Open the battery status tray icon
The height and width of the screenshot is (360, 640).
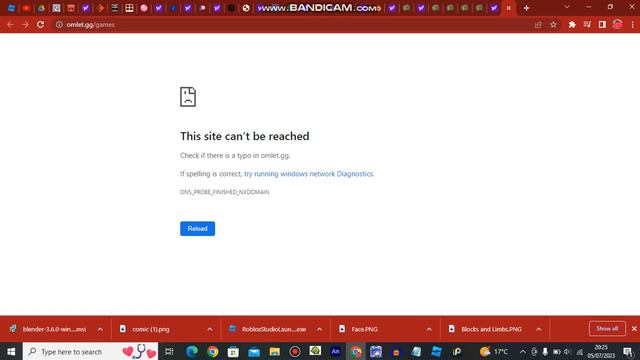556,351
